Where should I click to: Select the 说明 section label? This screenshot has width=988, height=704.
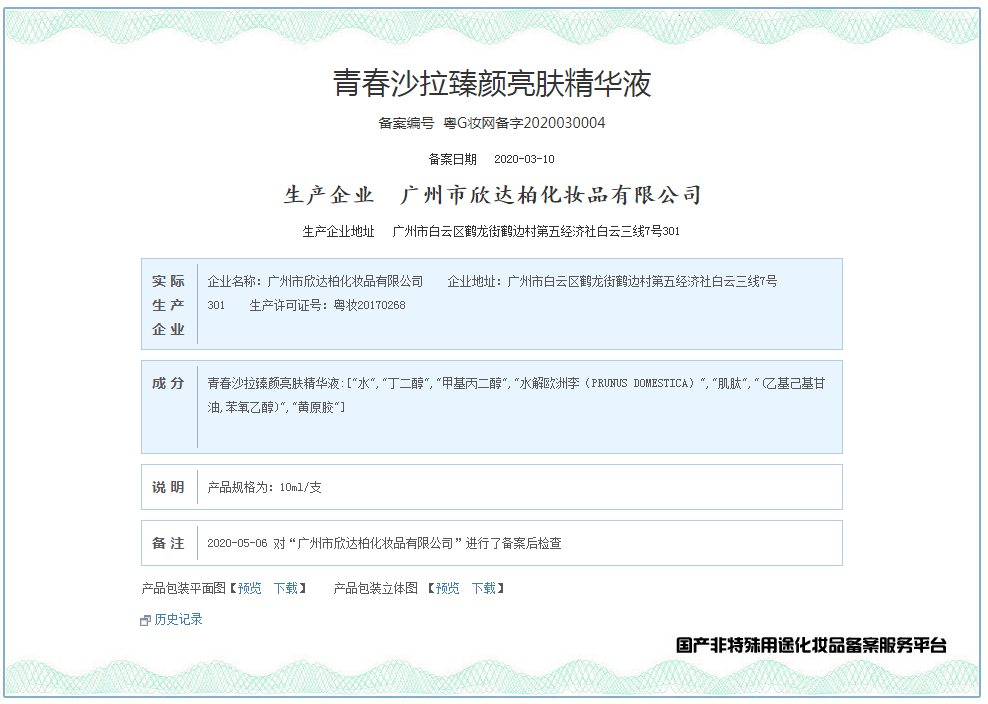tap(169, 488)
